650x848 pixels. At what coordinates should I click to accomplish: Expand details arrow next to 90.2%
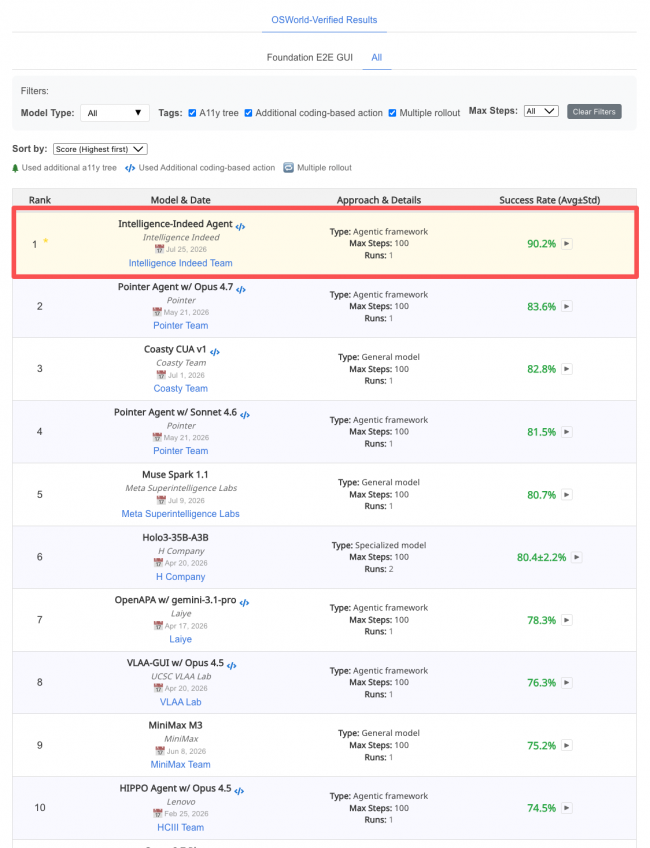pos(566,243)
